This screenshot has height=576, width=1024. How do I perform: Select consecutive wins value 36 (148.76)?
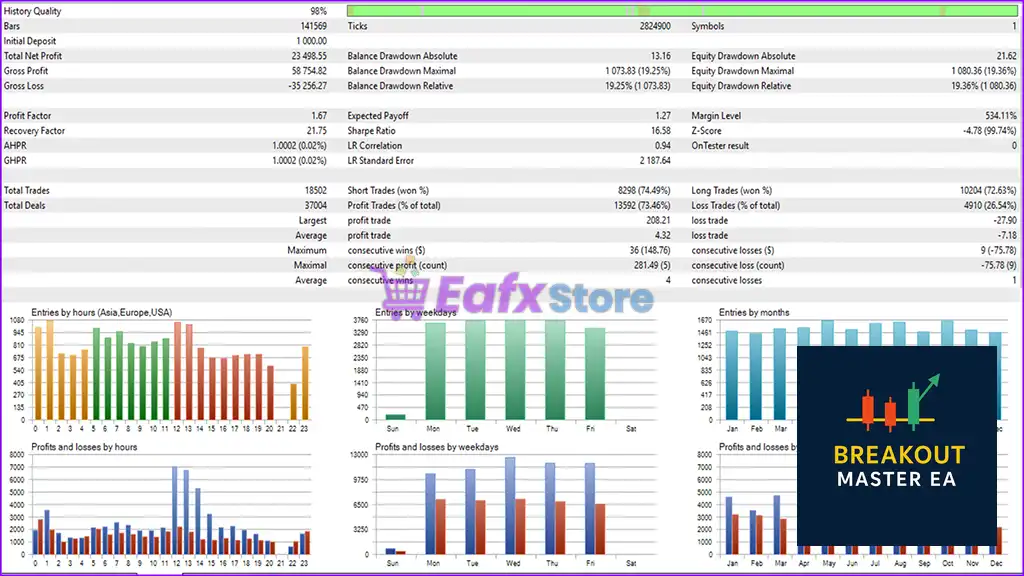650,251
